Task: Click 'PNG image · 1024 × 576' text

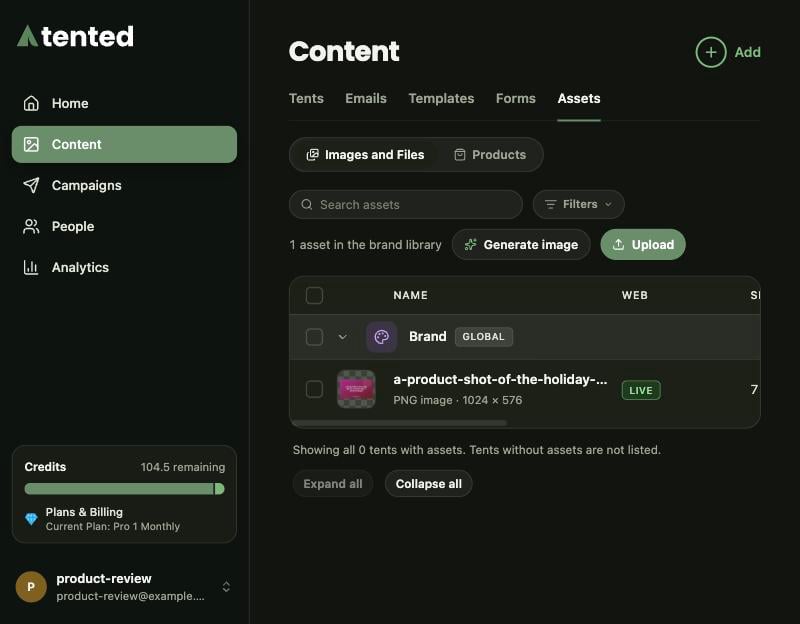Action: (458, 400)
